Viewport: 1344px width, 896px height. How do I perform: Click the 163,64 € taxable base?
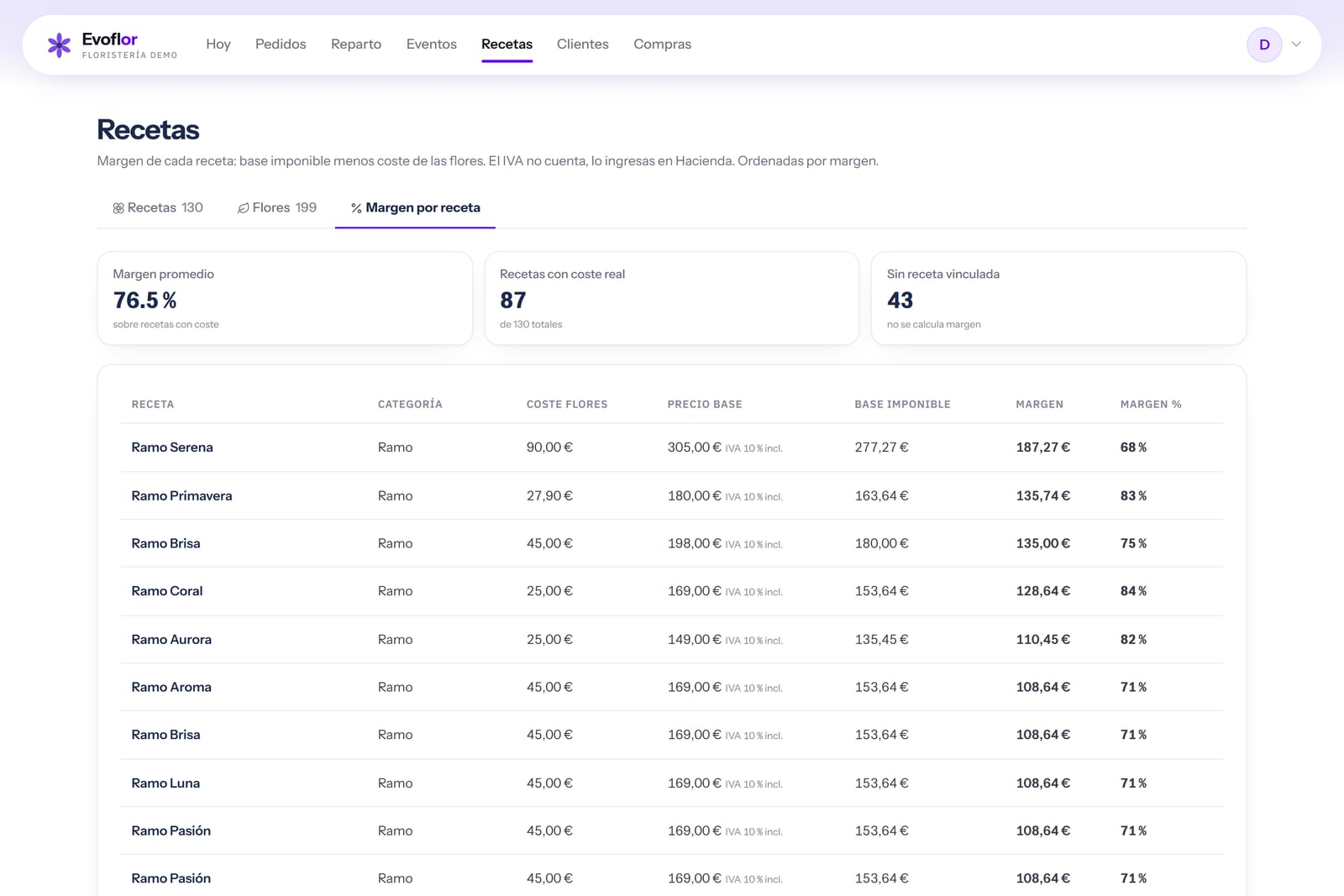(882, 495)
